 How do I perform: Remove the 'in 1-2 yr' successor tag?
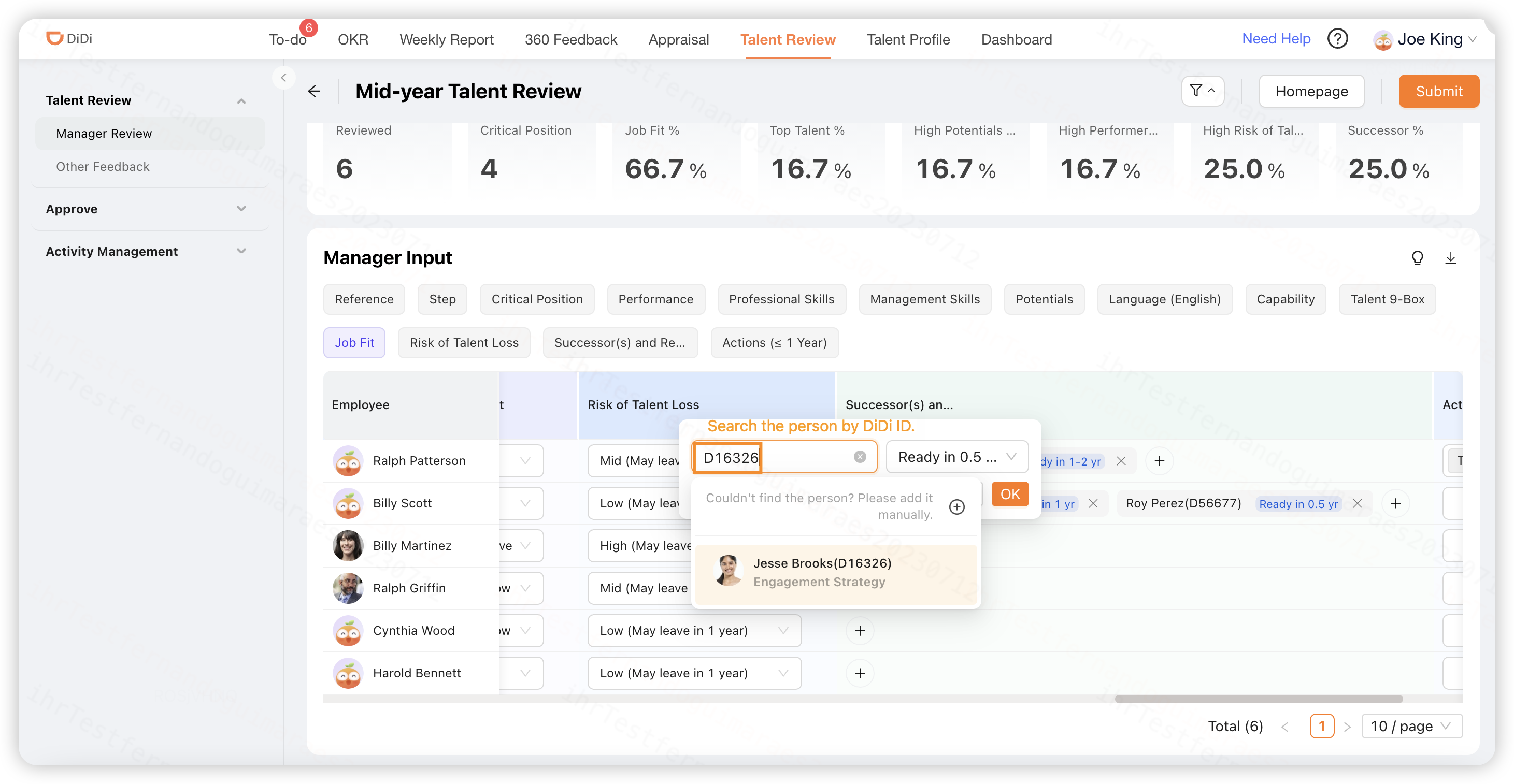click(1121, 461)
